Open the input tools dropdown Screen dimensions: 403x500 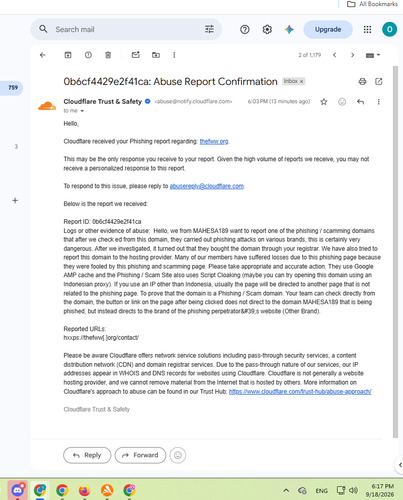373,55
